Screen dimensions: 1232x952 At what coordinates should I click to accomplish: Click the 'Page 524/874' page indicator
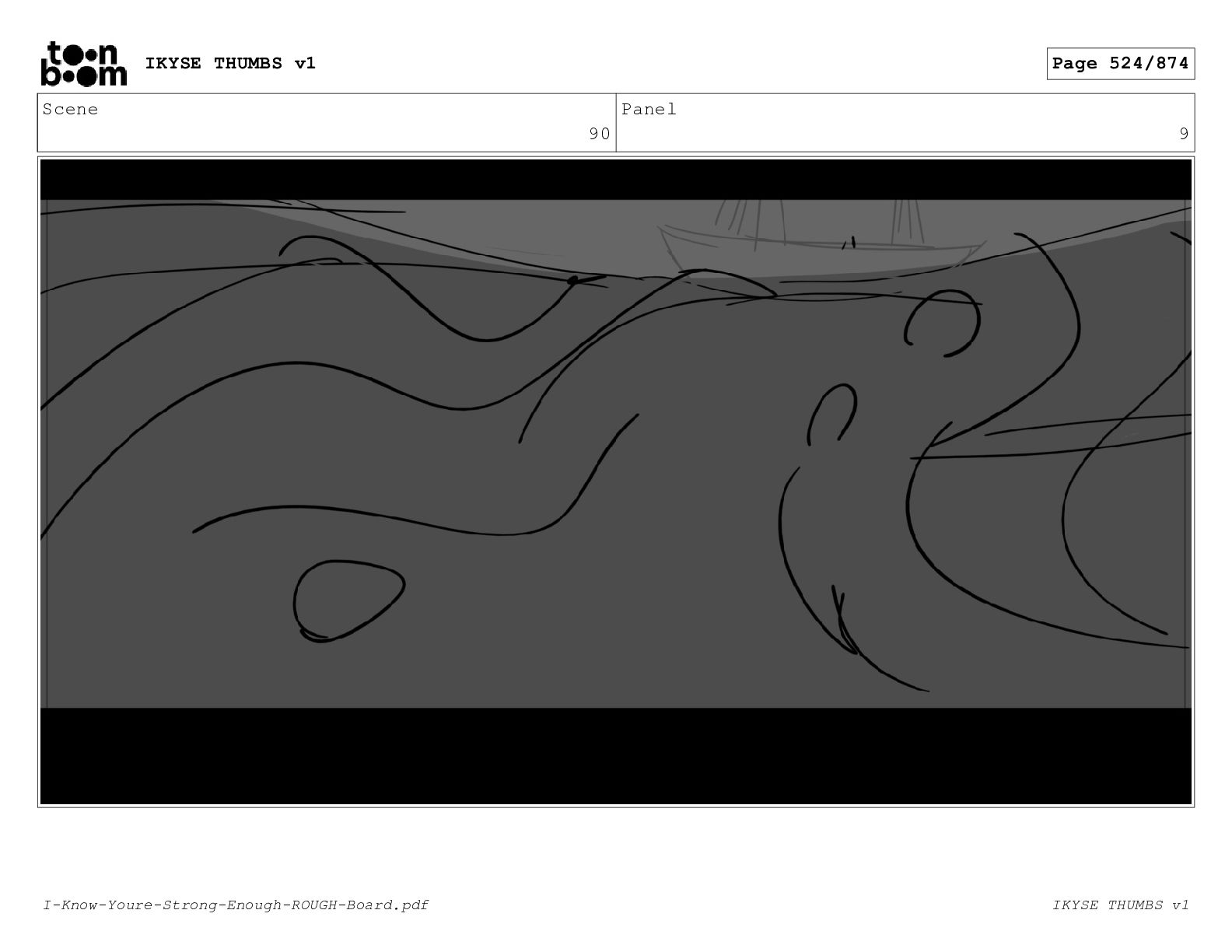click(1120, 64)
